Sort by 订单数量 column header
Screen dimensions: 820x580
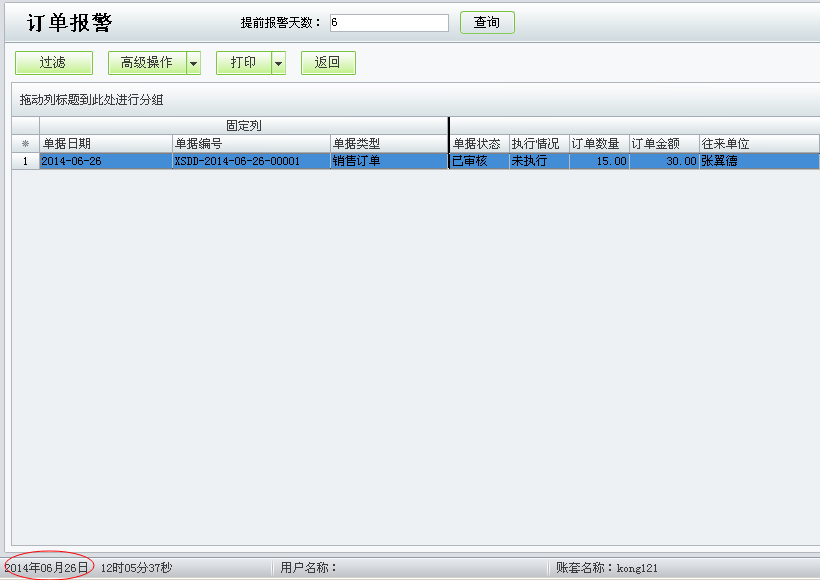coord(599,144)
